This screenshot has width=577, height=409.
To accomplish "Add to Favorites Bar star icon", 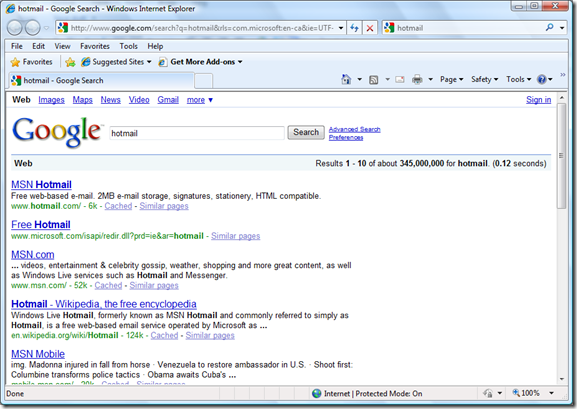I will pyautogui.click(x=70, y=62).
